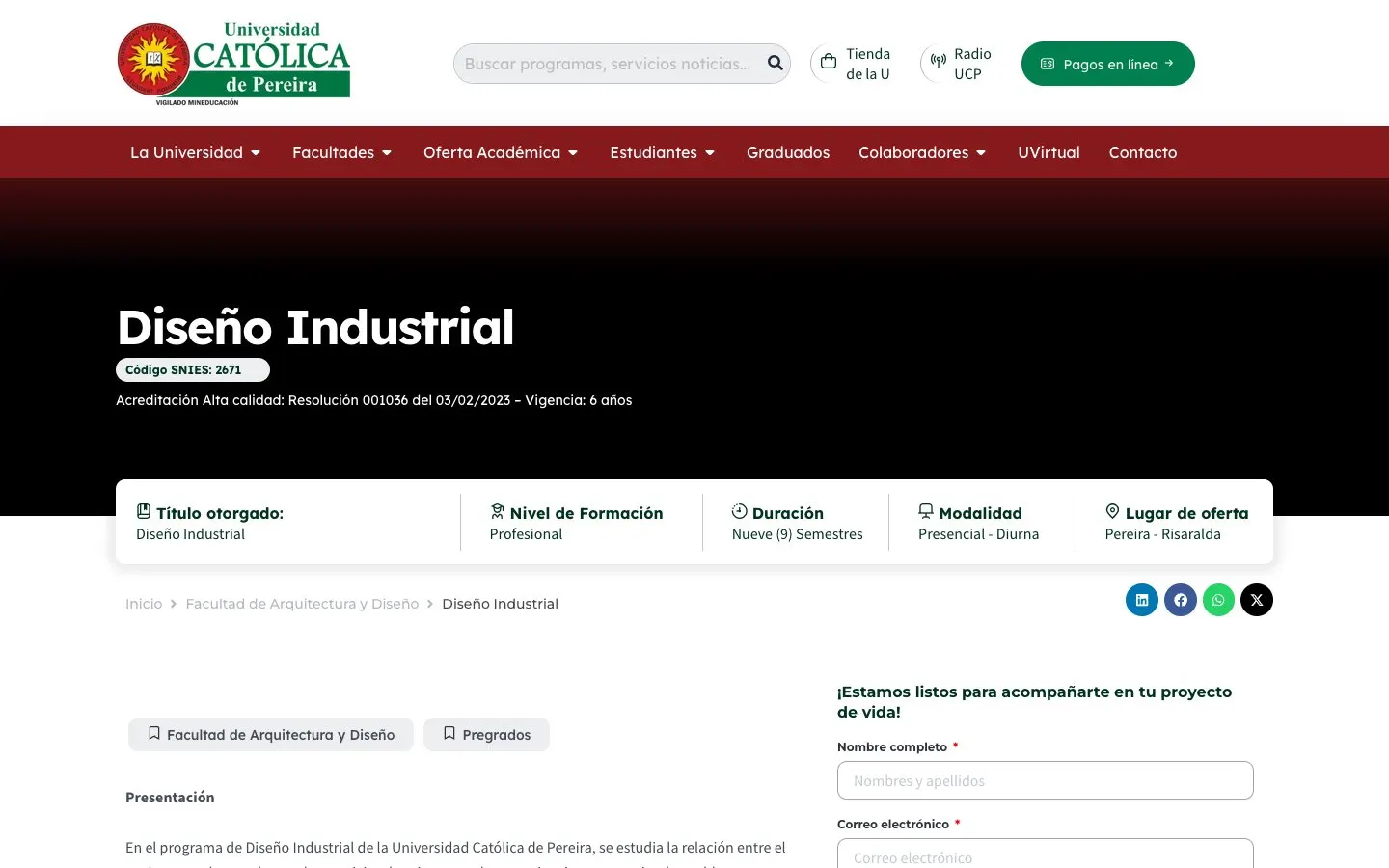
Task: Go to Inicio breadcrumb link
Action: (x=144, y=604)
